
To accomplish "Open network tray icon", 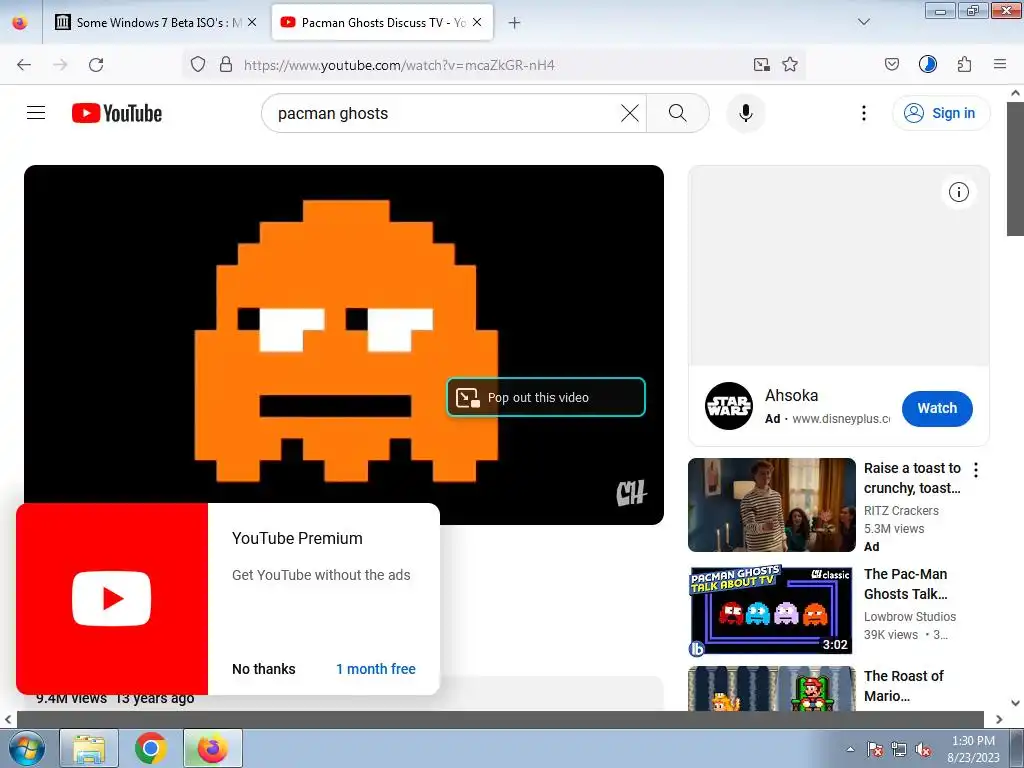I will pyautogui.click(x=899, y=749).
